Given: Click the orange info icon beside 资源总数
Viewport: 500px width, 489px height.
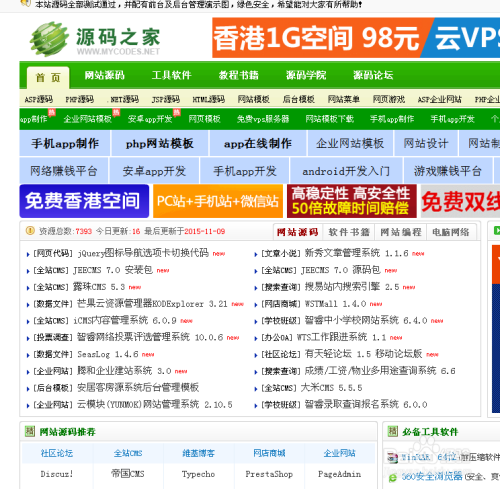Looking at the screenshot, I should (30, 231).
